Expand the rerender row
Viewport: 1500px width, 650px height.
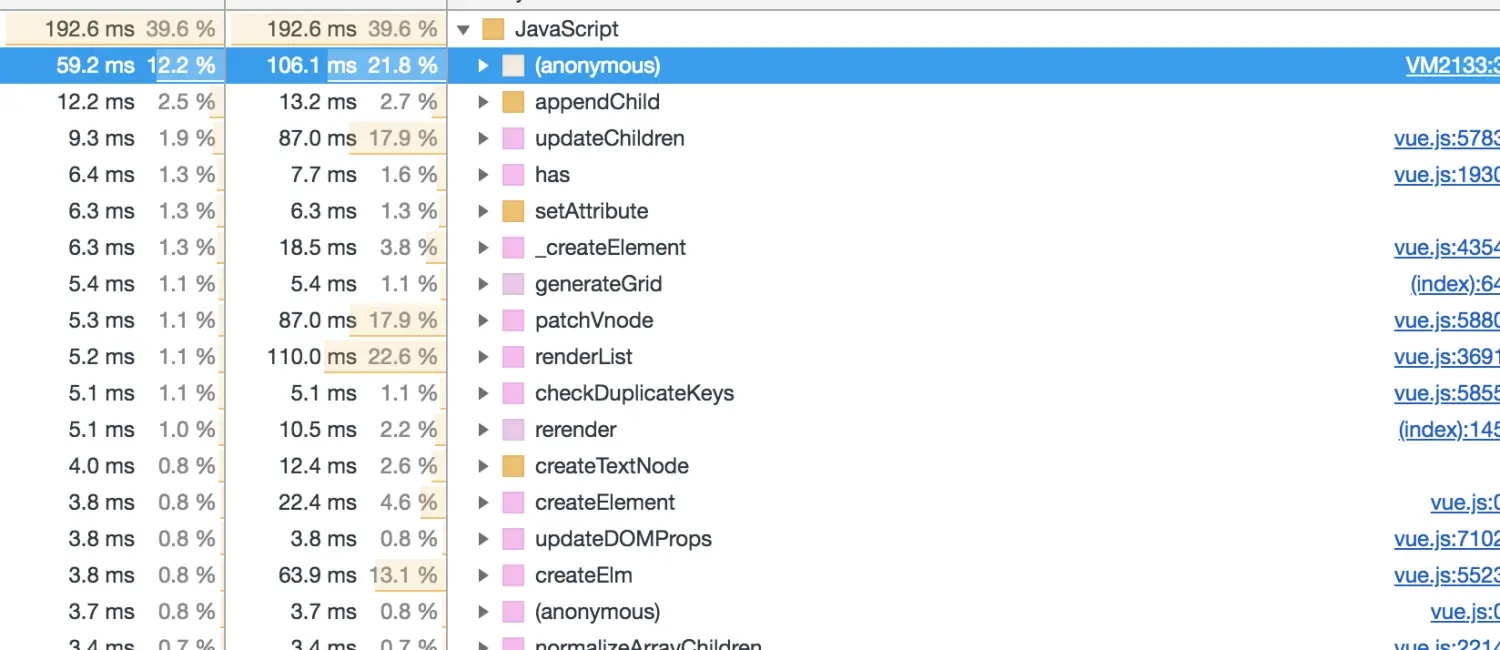(x=483, y=430)
